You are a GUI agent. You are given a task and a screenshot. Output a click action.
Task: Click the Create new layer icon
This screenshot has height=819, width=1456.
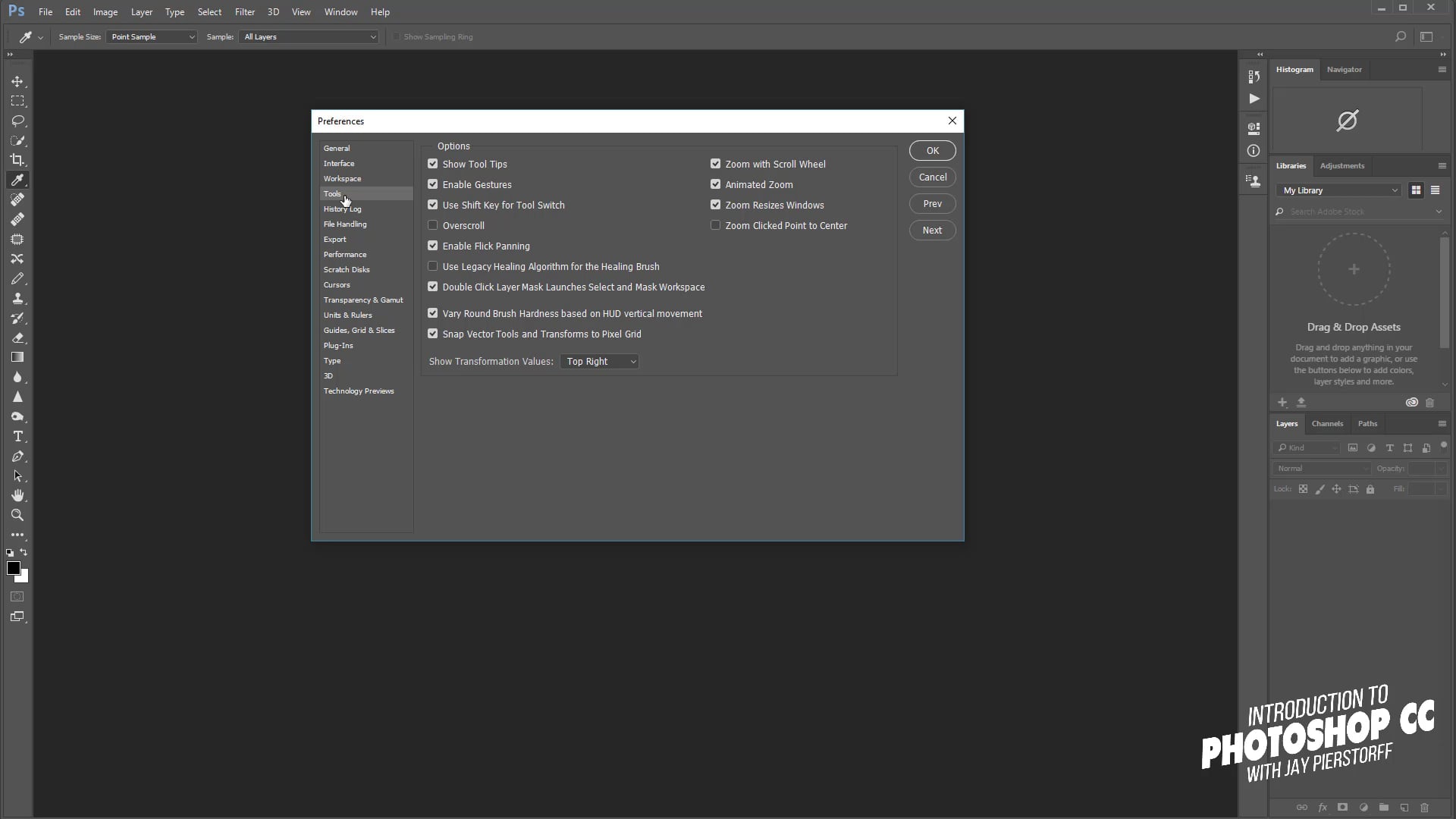coord(1404,807)
